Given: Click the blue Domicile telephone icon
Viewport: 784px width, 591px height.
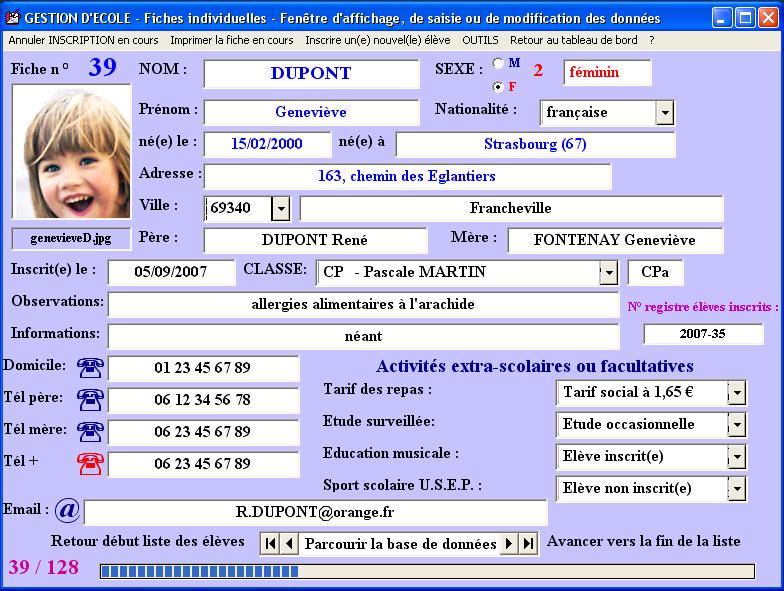Looking at the screenshot, I should point(90,368).
